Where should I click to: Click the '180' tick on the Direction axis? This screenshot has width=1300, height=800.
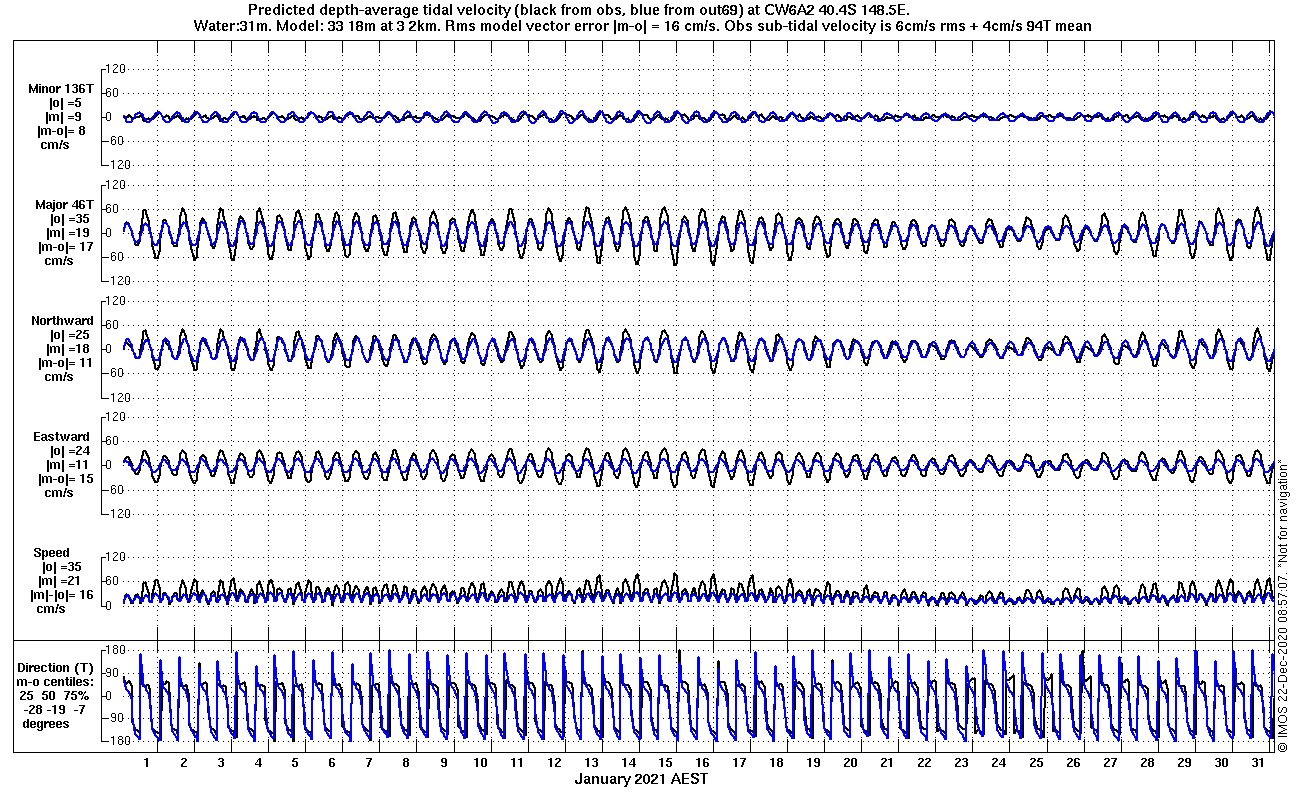pyautogui.click(x=114, y=650)
